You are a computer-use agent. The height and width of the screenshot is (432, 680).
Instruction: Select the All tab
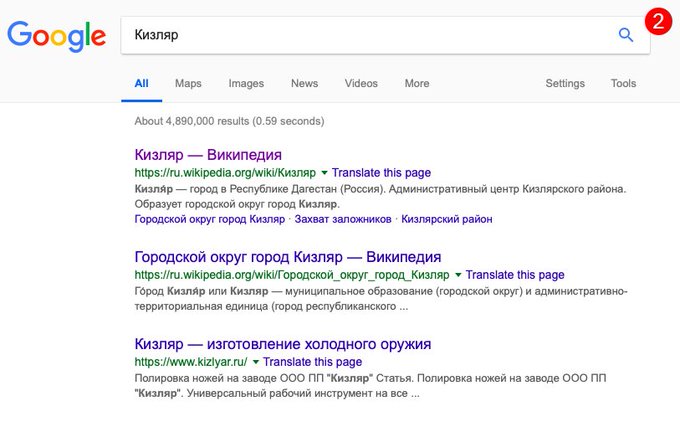(141, 83)
